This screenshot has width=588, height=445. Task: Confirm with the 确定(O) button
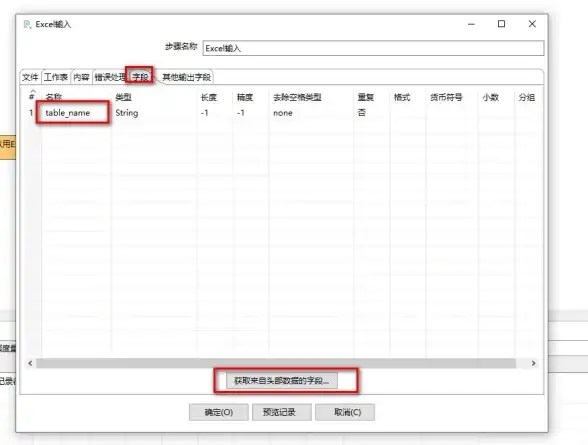[219, 412]
